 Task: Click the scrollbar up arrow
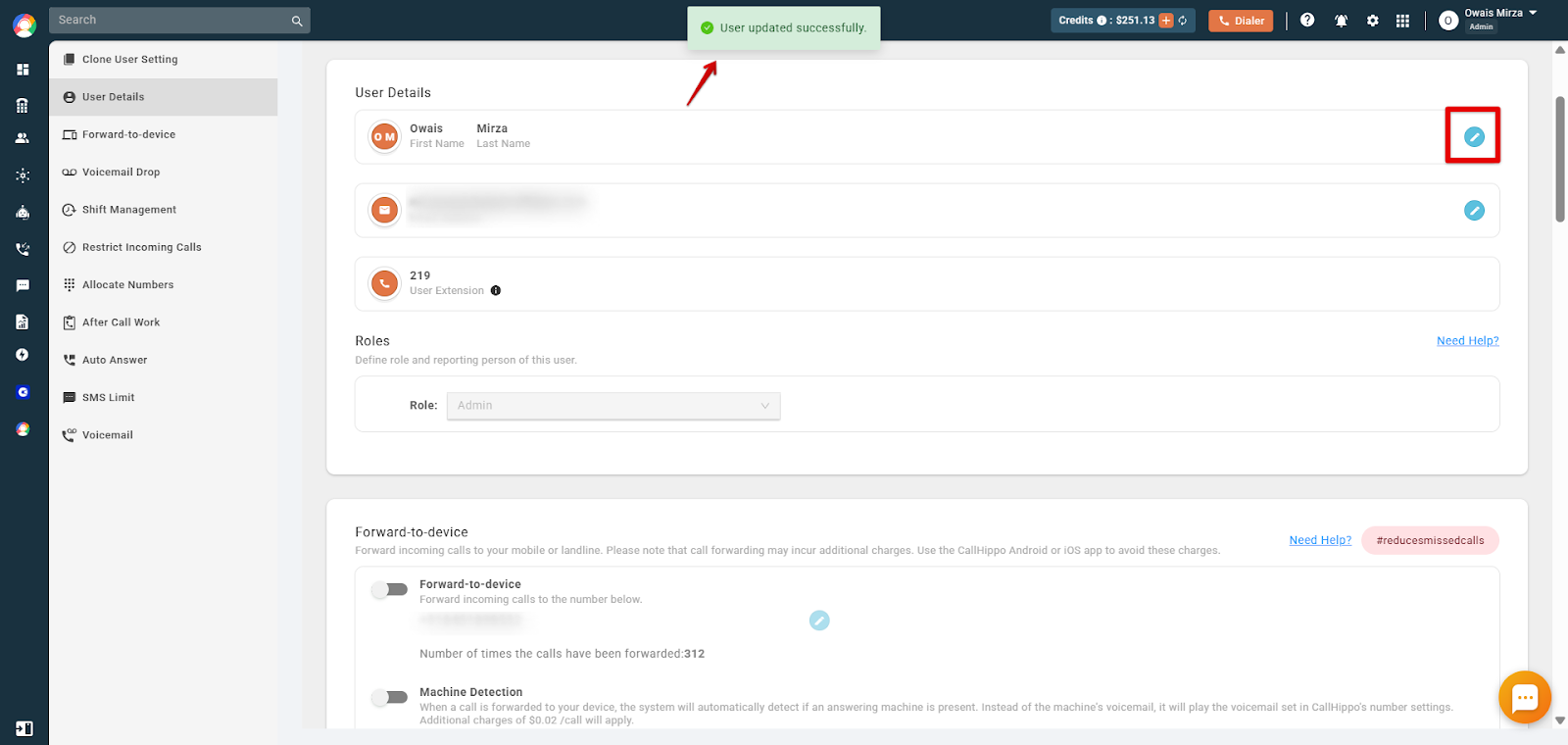coord(1560,49)
